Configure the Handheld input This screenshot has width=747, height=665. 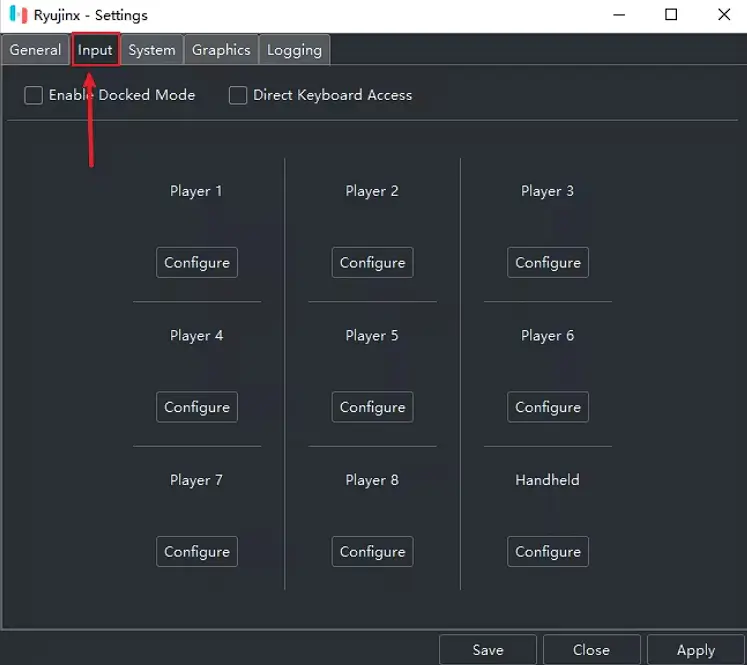pos(548,551)
